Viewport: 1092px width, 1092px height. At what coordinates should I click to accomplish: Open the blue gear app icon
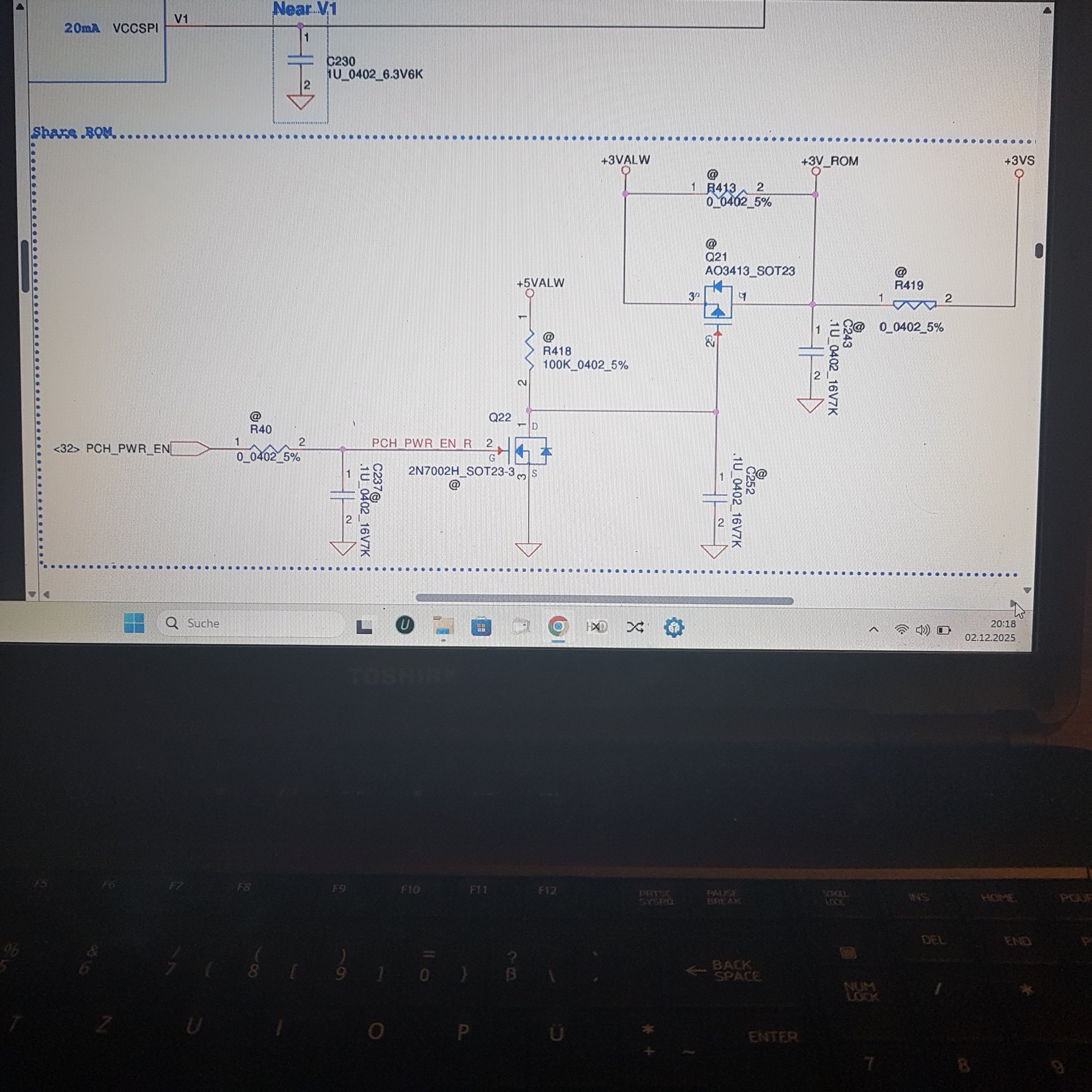click(674, 627)
